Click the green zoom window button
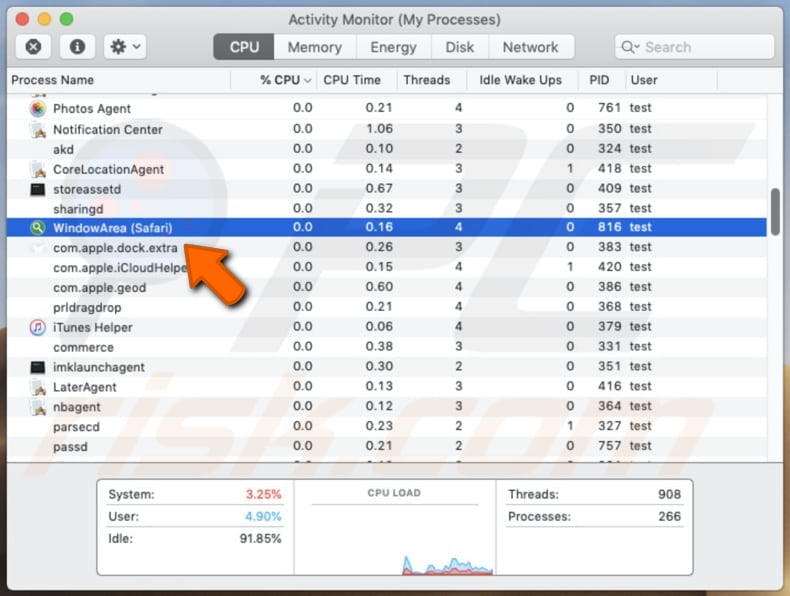This screenshot has width=790, height=596. point(67,19)
